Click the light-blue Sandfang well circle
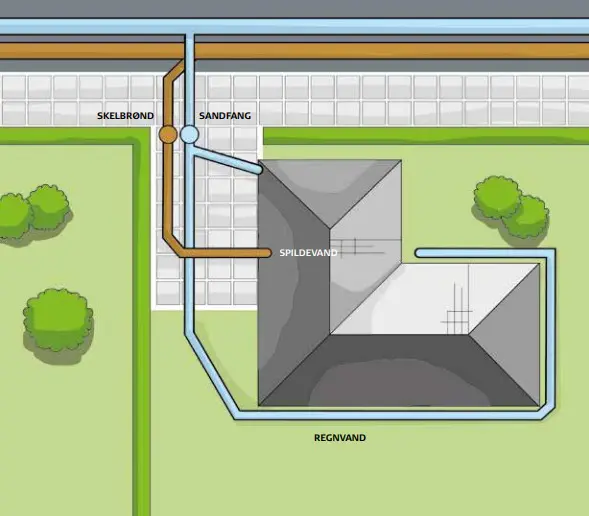The image size is (589, 516). pyautogui.click(x=189, y=134)
